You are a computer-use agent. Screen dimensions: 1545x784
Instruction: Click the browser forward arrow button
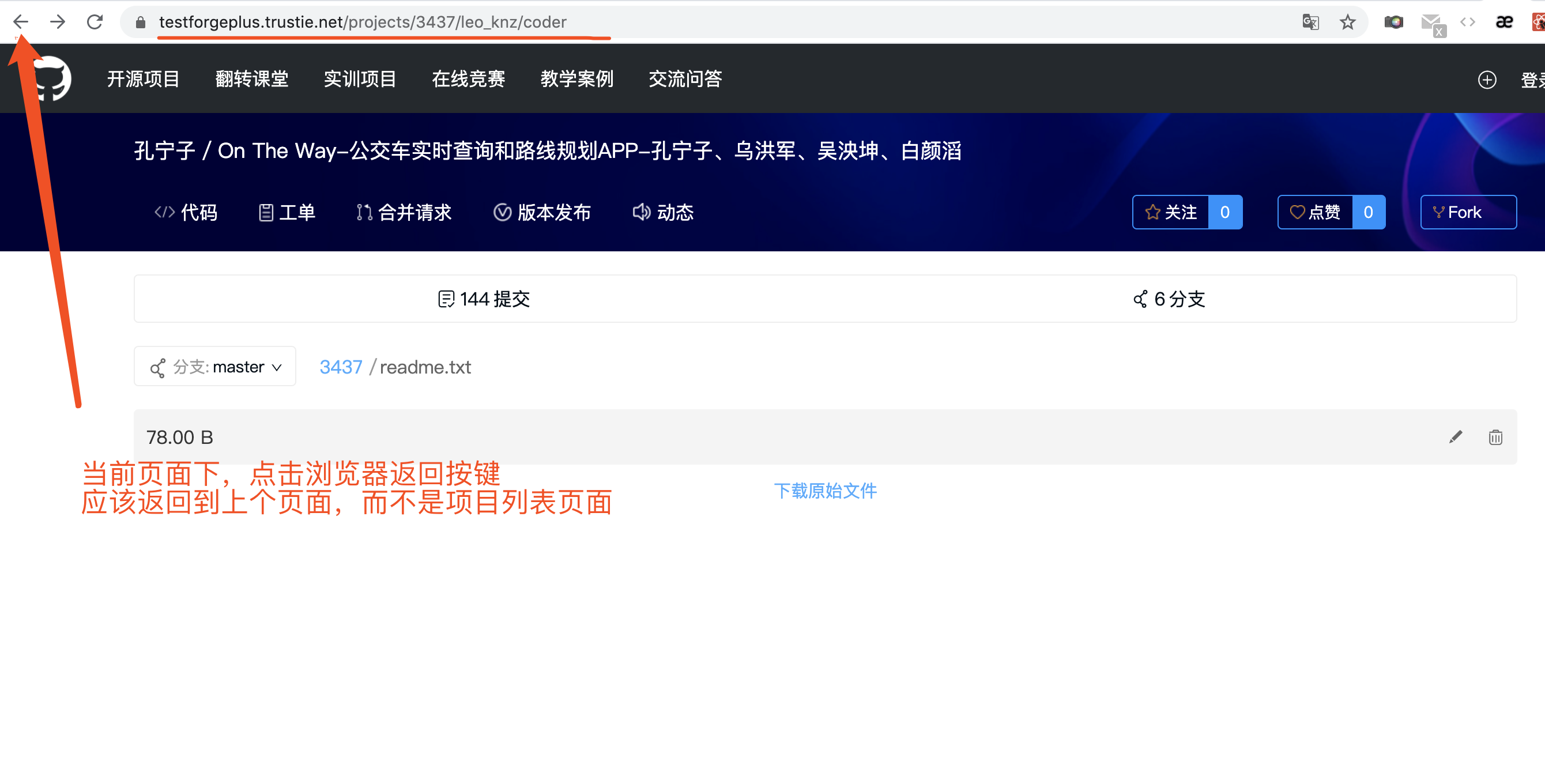pyautogui.click(x=58, y=22)
